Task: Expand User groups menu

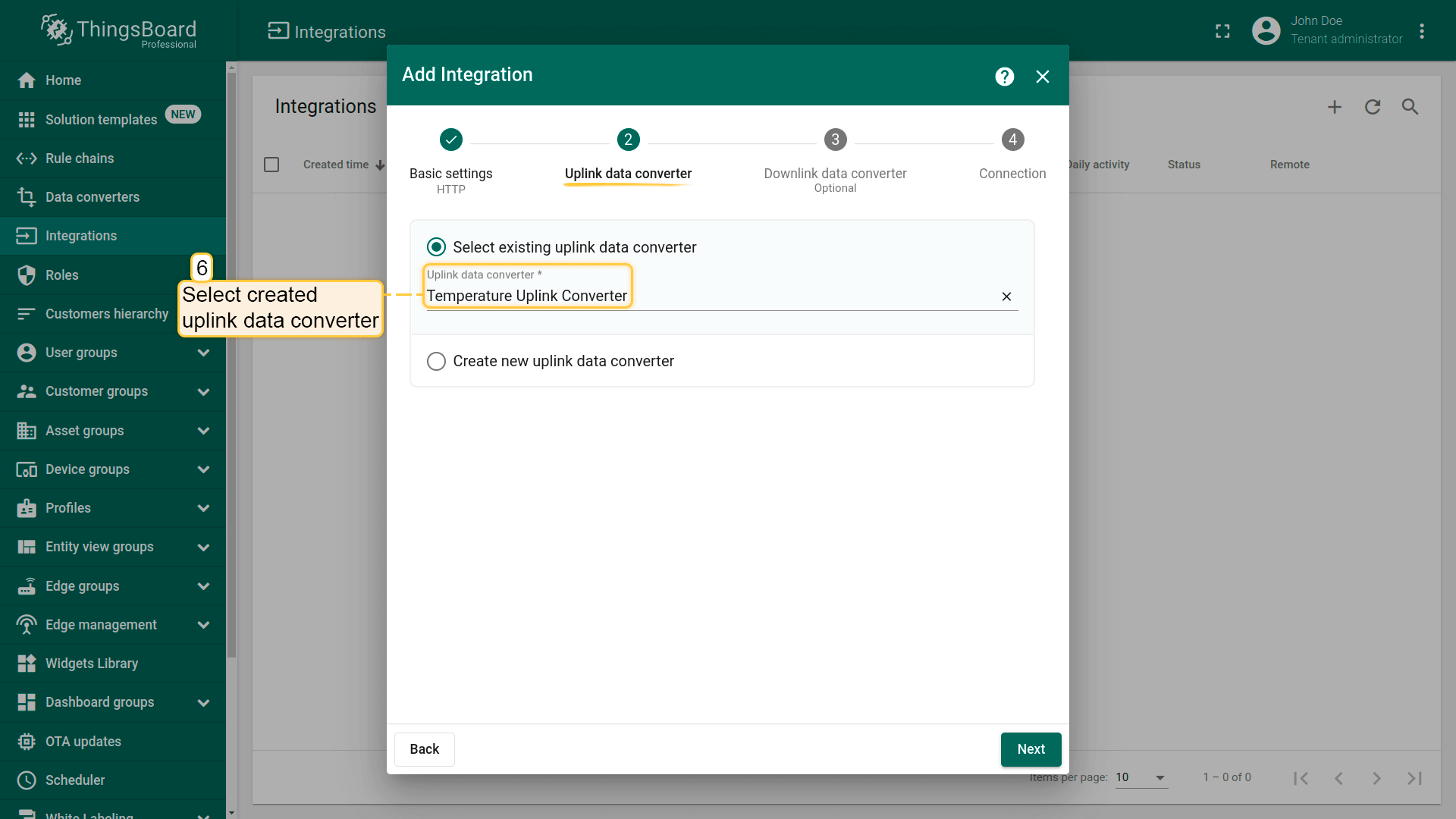Action: pyautogui.click(x=203, y=353)
